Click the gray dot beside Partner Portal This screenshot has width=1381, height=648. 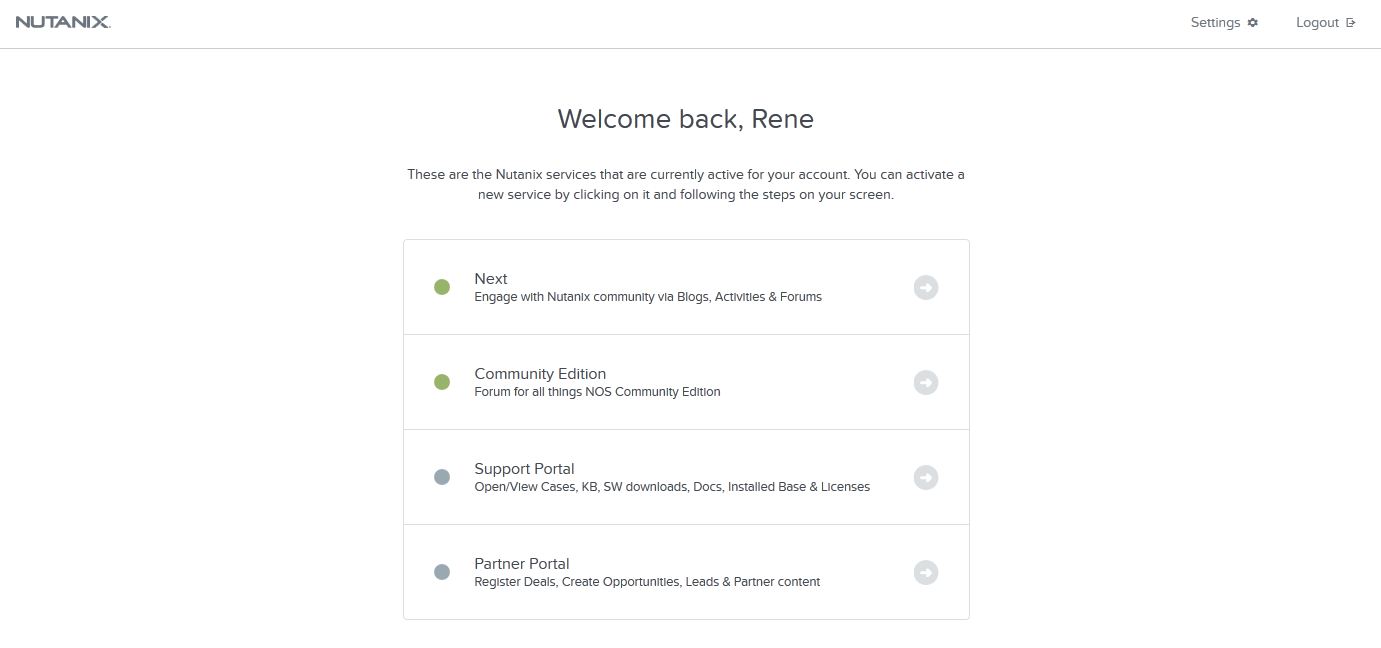pyautogui.click(x=442, y=572)
